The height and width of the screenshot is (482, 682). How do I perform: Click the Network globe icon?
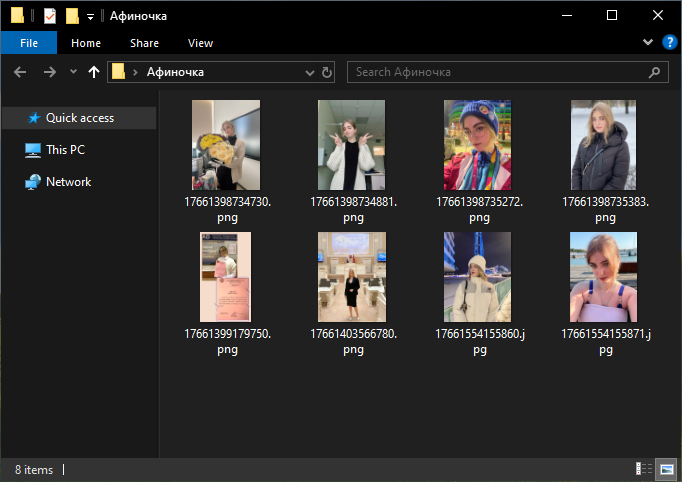point(33,182)
